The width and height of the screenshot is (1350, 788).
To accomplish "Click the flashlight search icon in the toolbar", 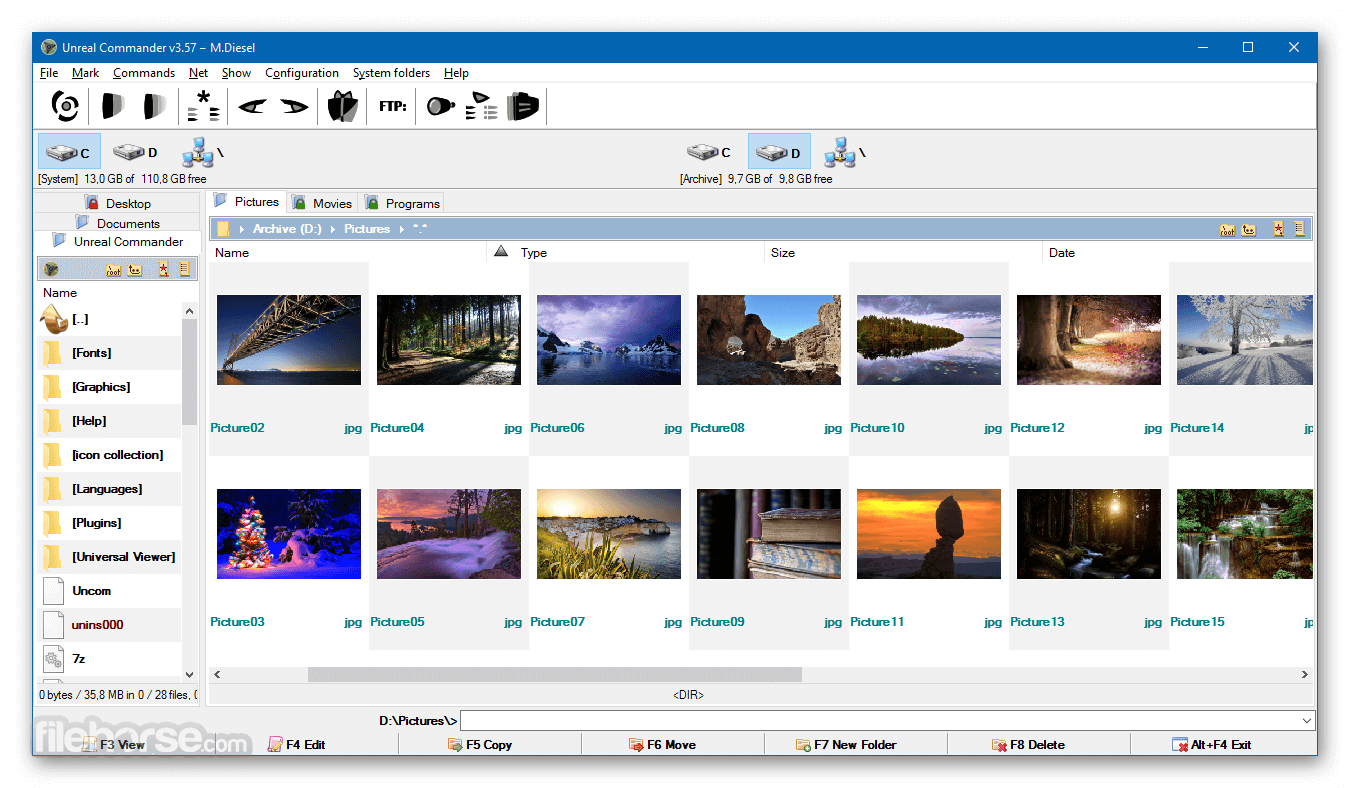I will (441, 106).
